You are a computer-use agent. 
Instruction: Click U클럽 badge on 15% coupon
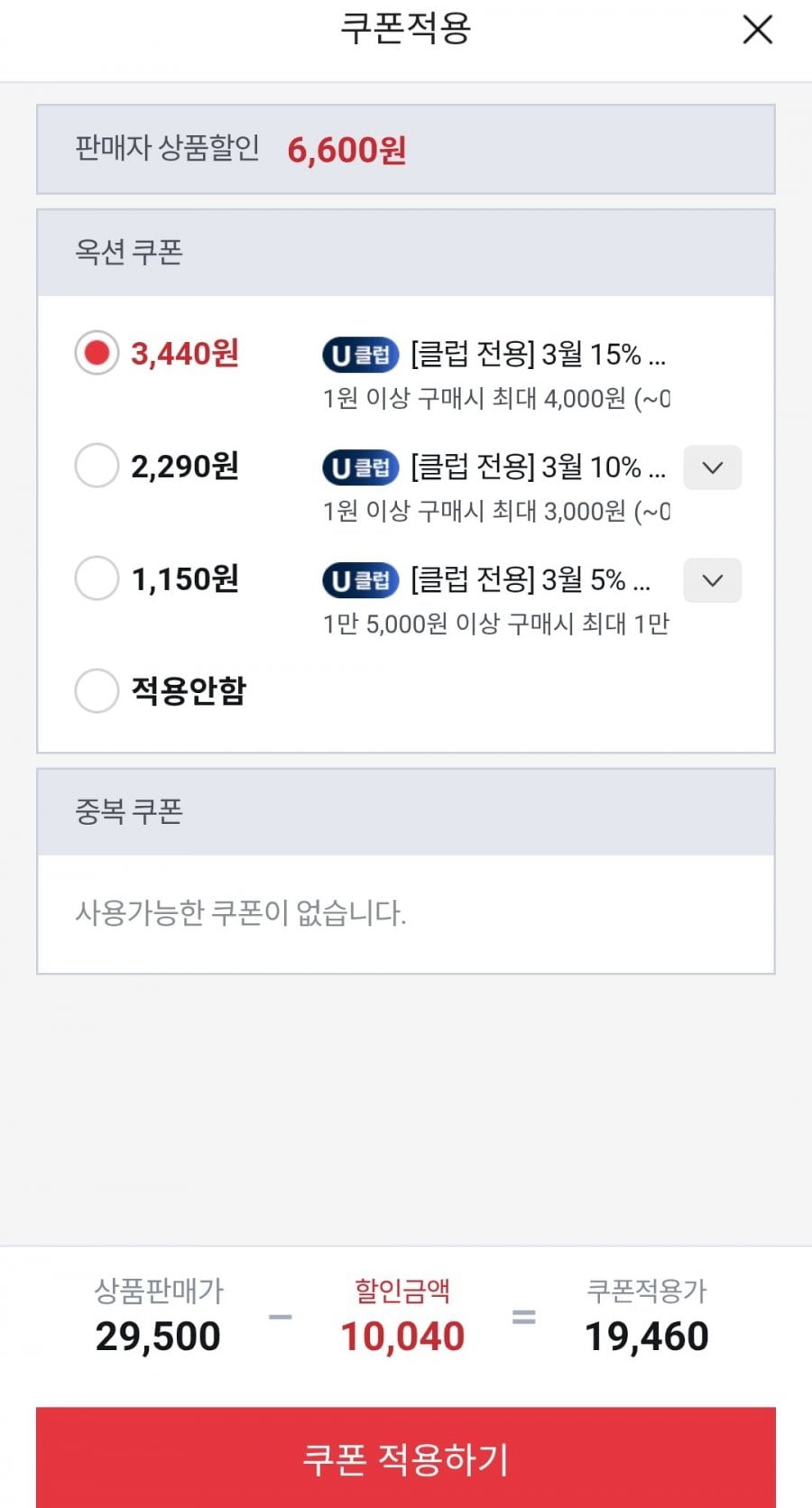click(360, 355)
